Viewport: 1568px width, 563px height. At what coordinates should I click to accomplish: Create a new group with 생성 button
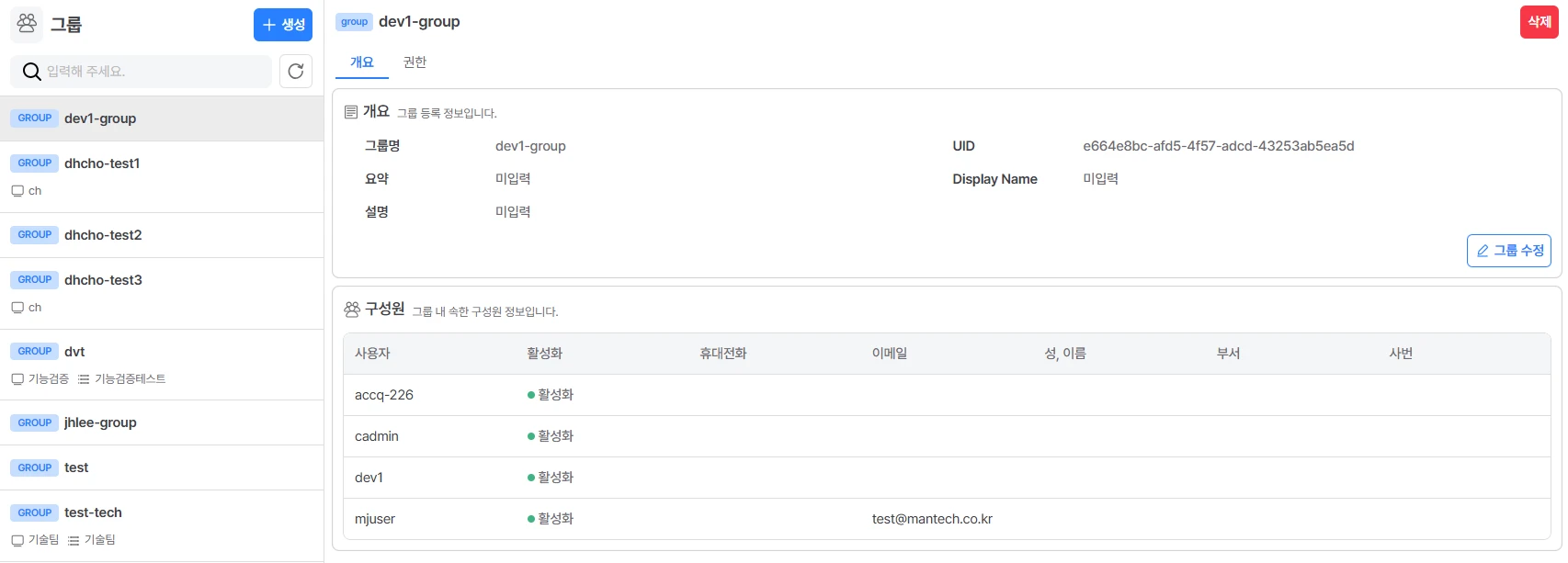tap(283, 25)
